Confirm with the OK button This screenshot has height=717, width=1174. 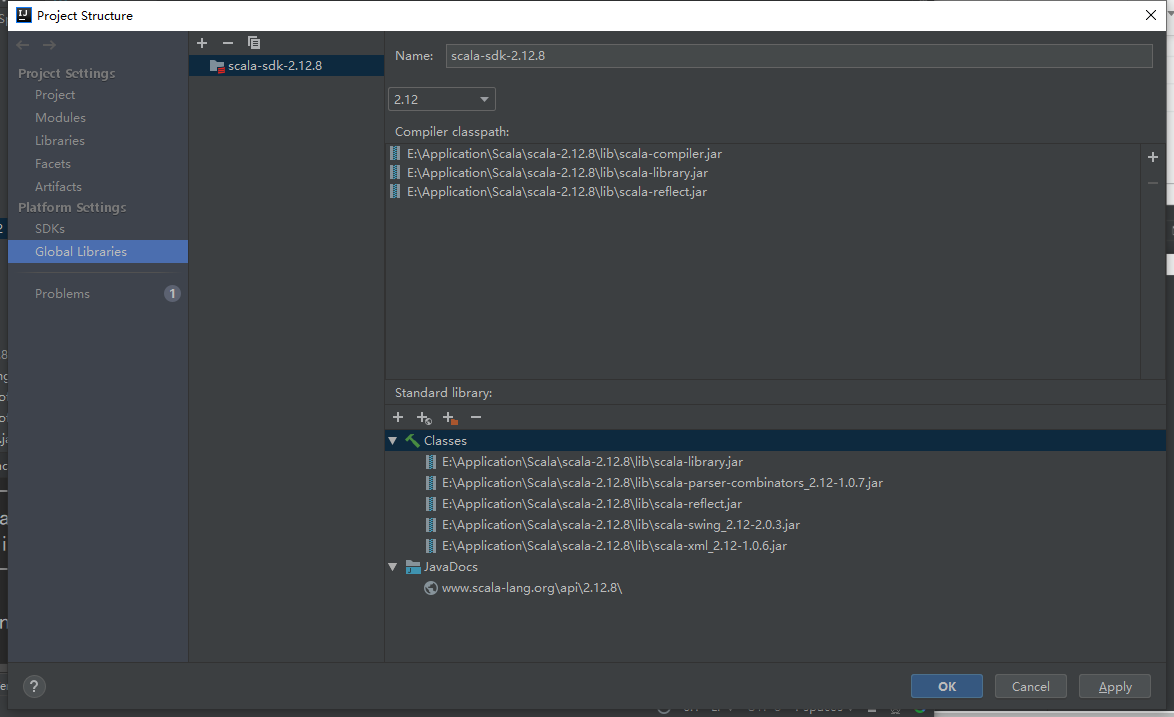946,686
